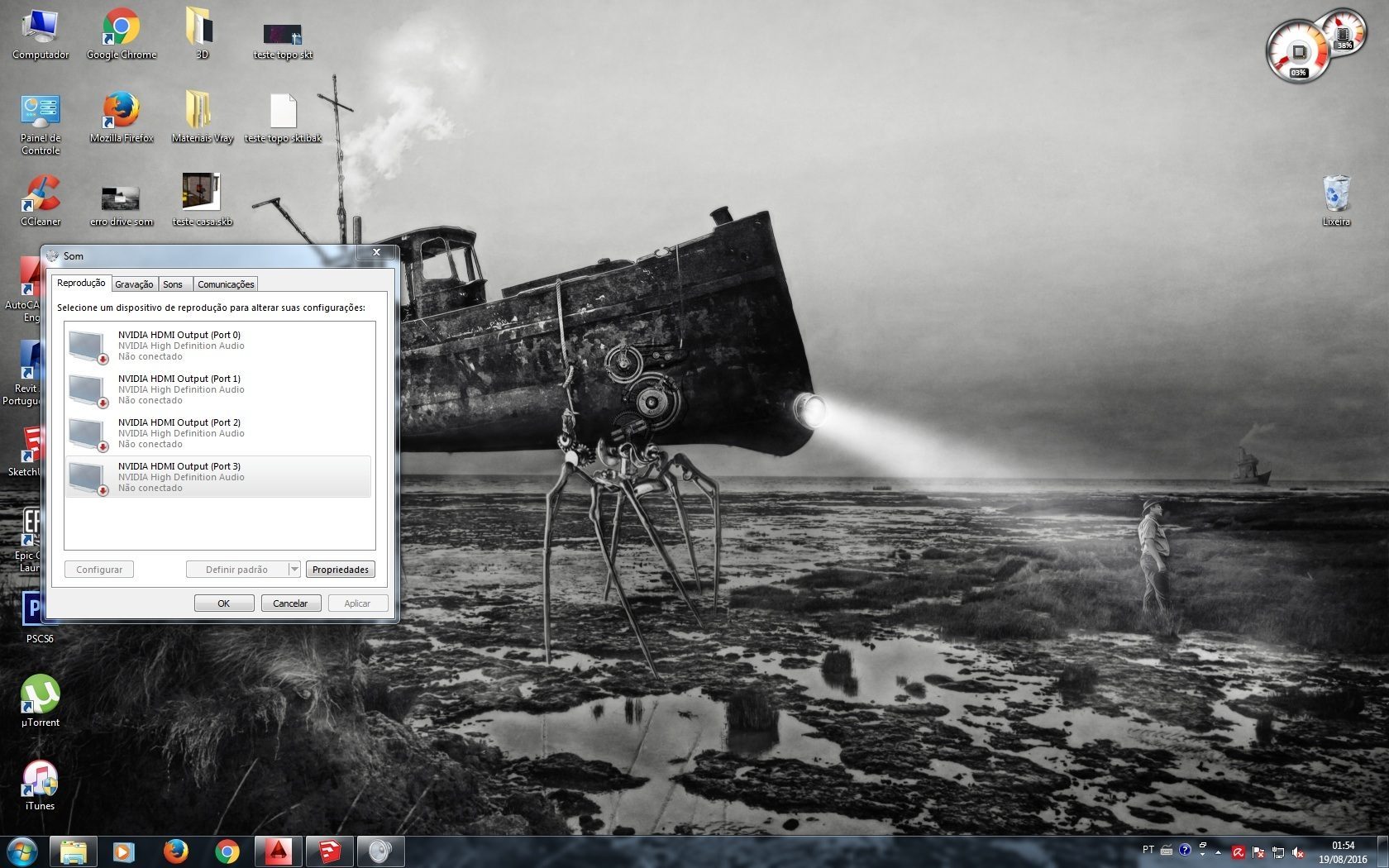Viewport: 1389px width, 868px height.
Task: Open Firefox from the taskbar
Action: point(175,851)
